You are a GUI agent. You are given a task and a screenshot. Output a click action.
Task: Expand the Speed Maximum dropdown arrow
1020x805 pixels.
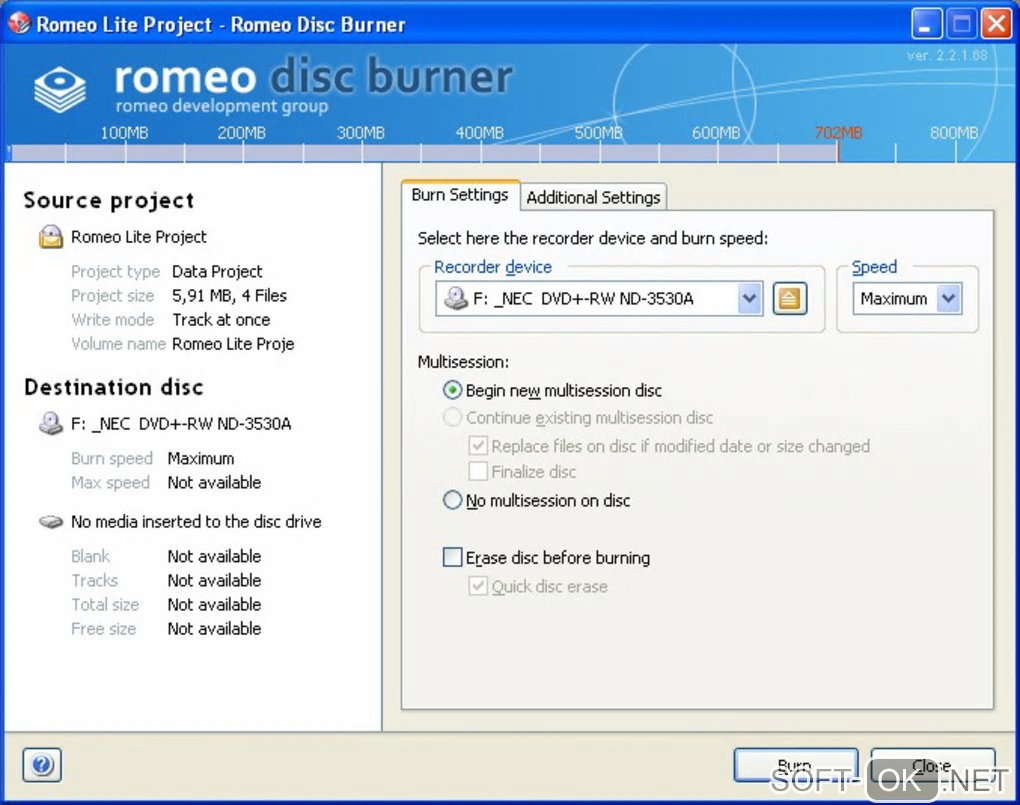(949, 299)
